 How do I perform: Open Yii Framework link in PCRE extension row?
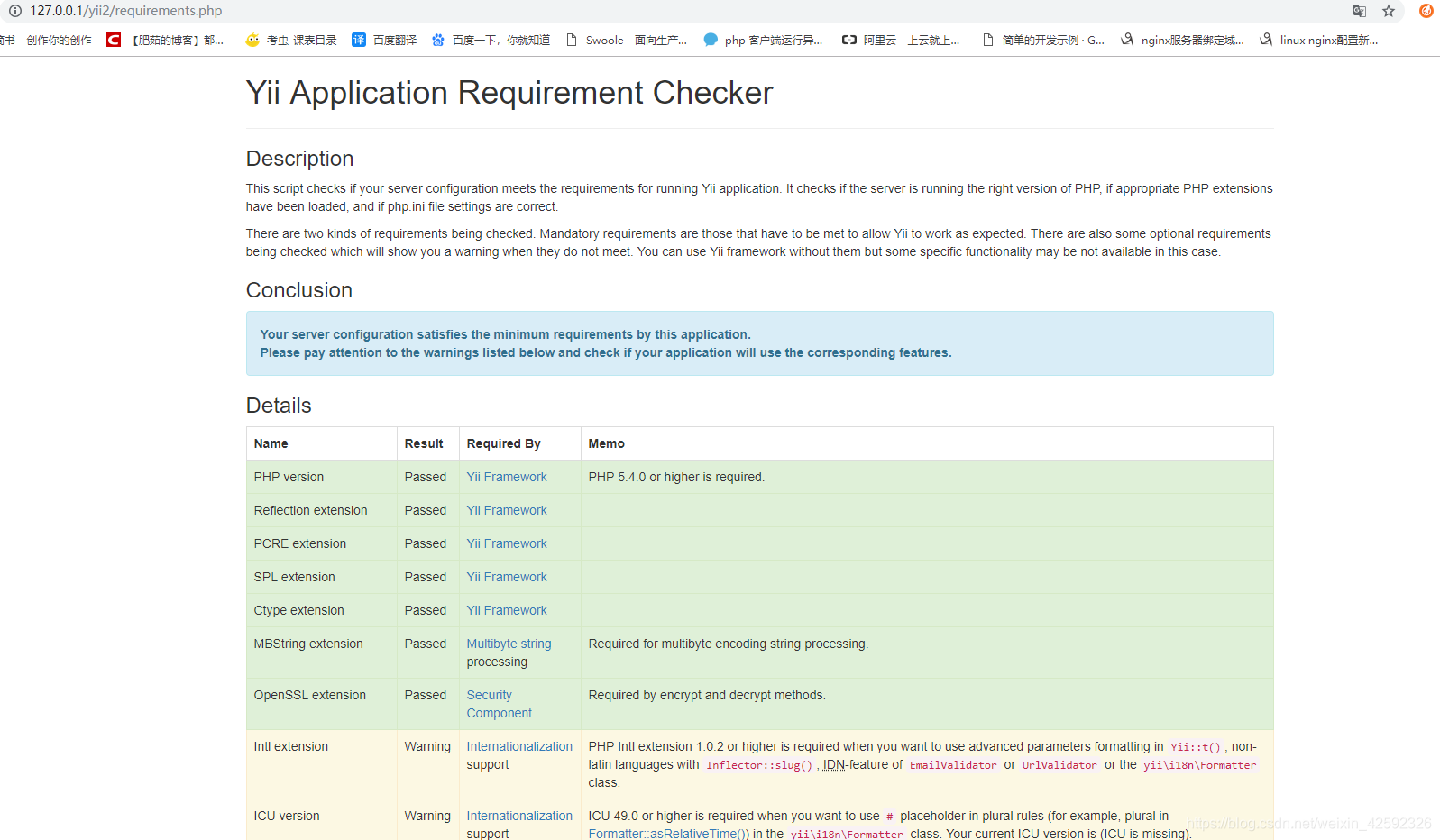[x=507, y=543]
